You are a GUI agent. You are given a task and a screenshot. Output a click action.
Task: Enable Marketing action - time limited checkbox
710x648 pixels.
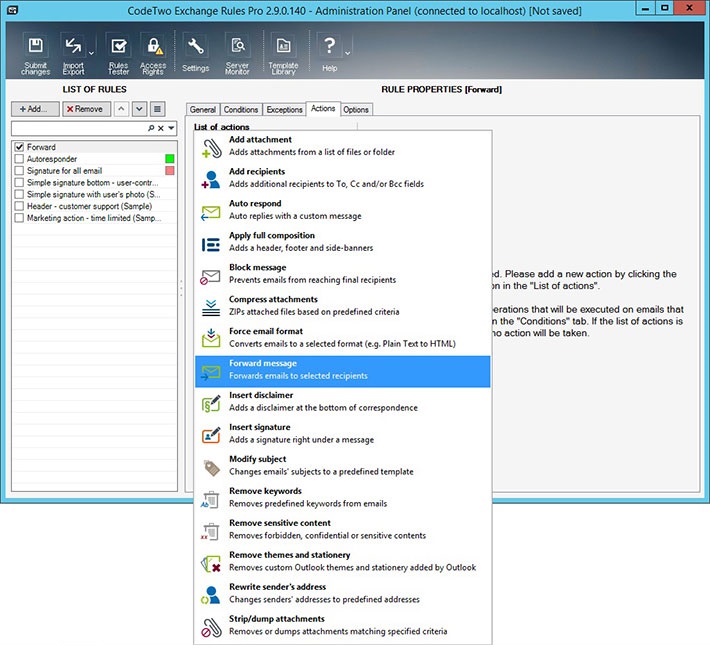pos(19,217)
